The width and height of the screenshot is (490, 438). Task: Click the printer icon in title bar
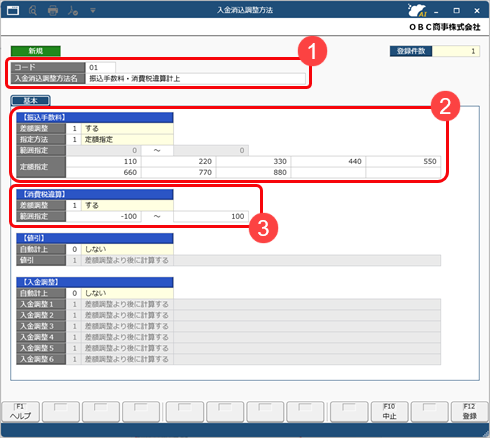click(x=53, y=11)
